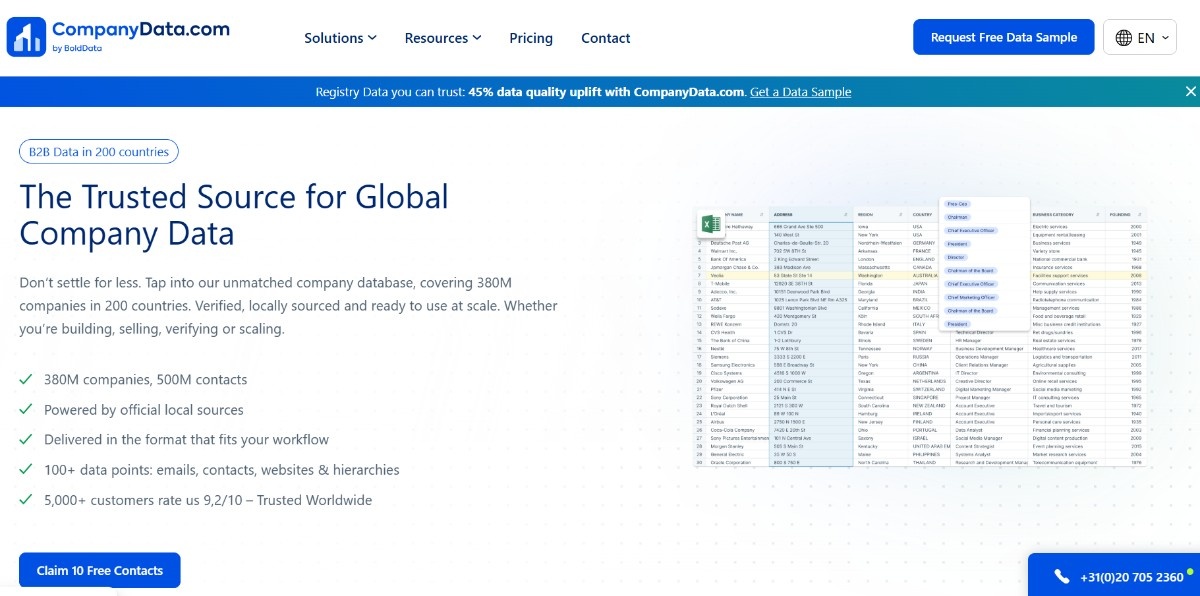Viewport: 1200px width, 596px height.
Task: Click the phone handset icon
Action: 1062,577
